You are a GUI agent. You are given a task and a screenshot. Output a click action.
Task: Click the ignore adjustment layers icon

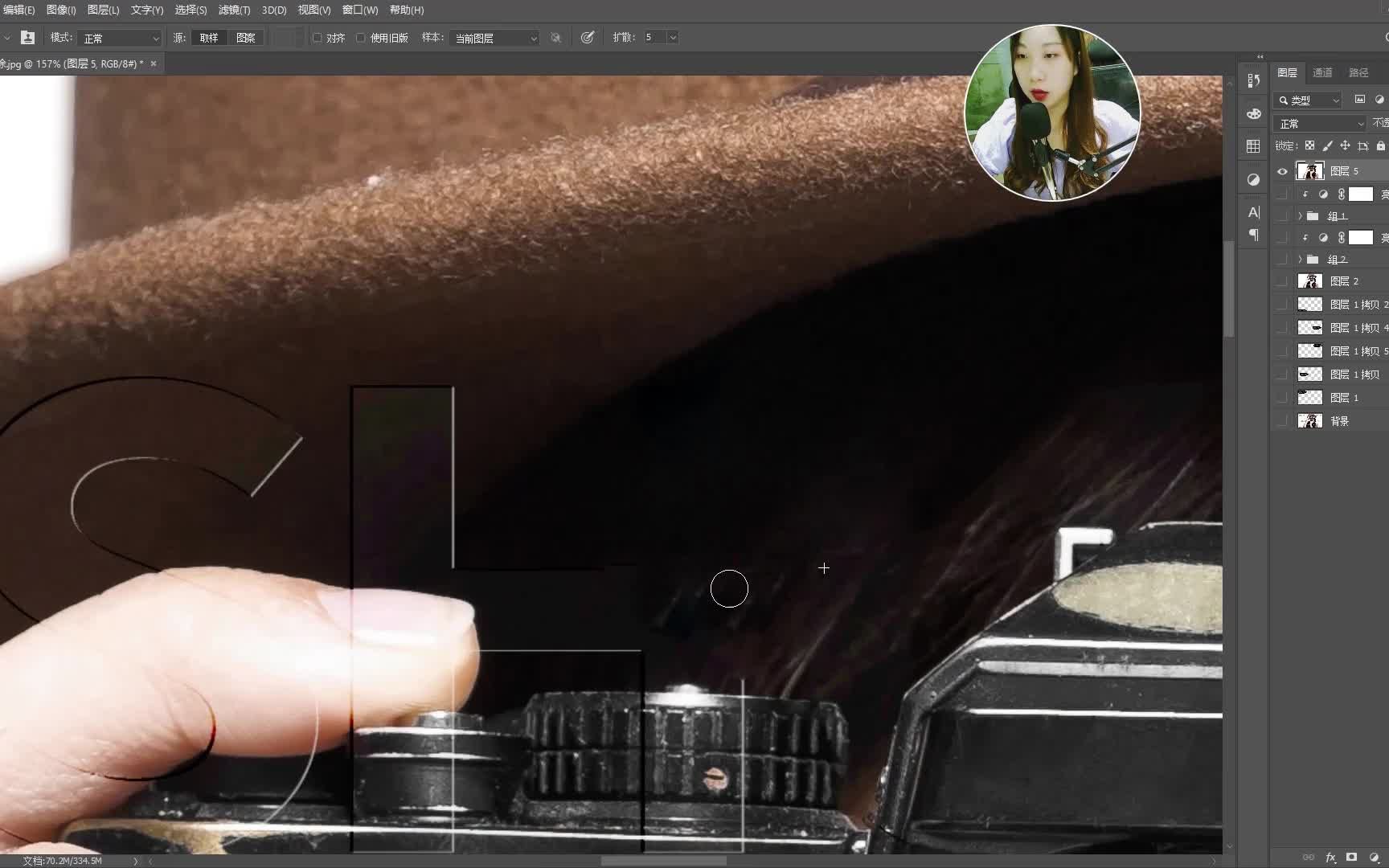[x=555, y=38]
